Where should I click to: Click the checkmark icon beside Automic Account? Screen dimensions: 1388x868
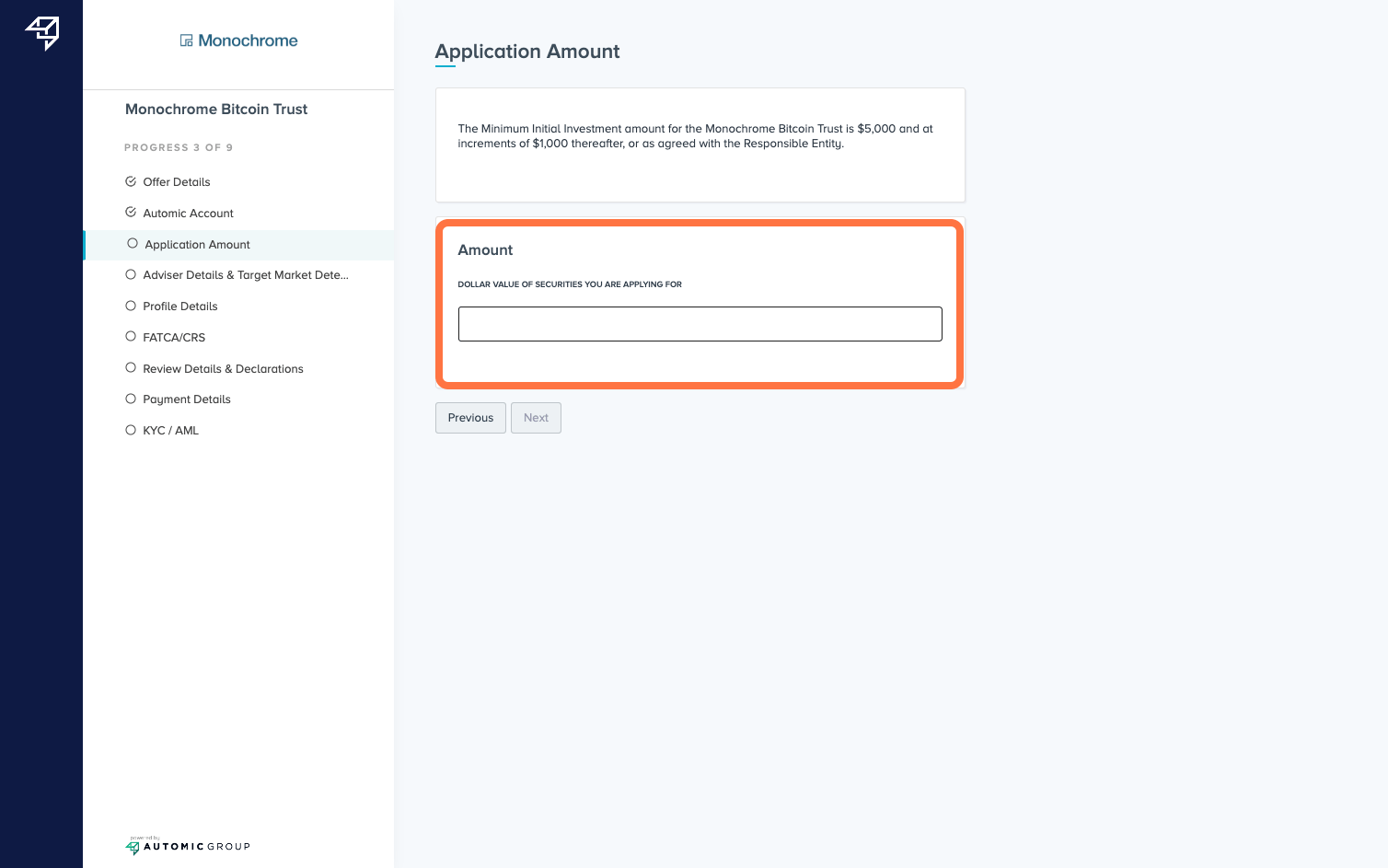(131, 213)
